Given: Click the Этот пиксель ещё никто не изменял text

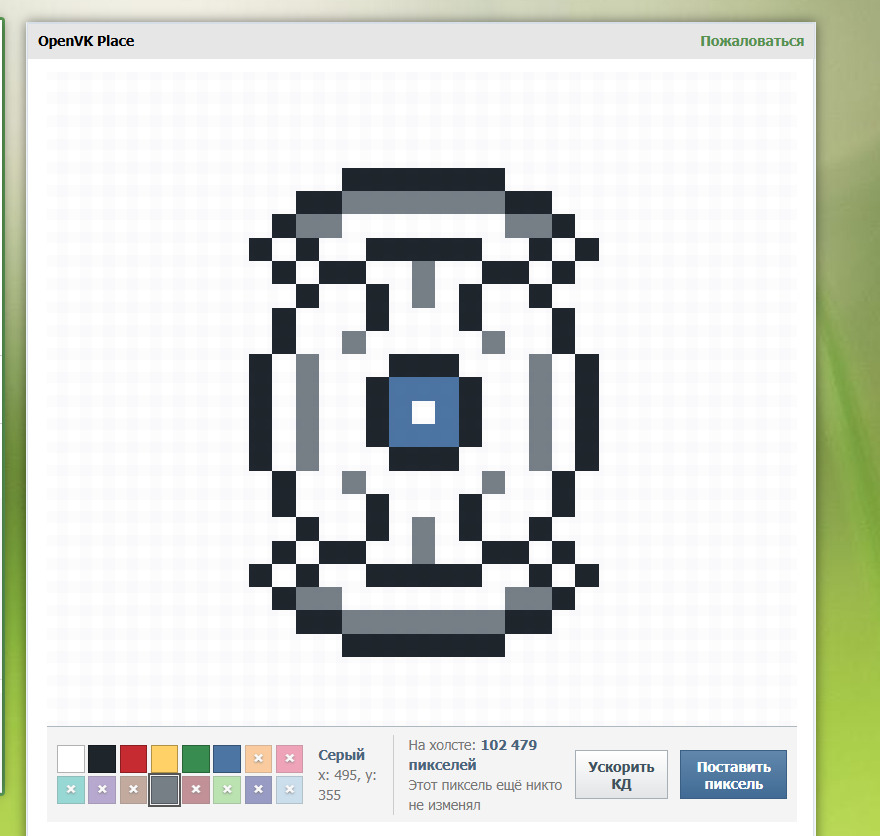Looking at the screenshot, I should point(485,795).
